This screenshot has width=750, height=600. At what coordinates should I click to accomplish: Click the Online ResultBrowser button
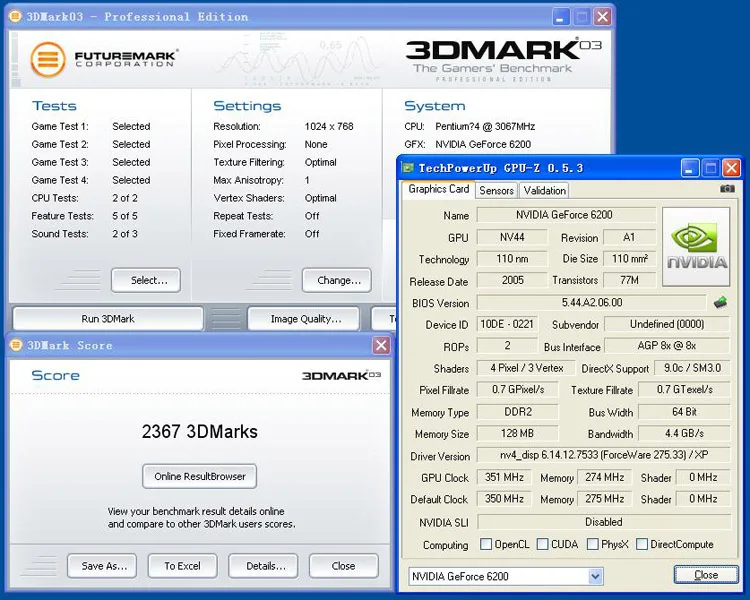pyautogui.click(x=199, y=476)
